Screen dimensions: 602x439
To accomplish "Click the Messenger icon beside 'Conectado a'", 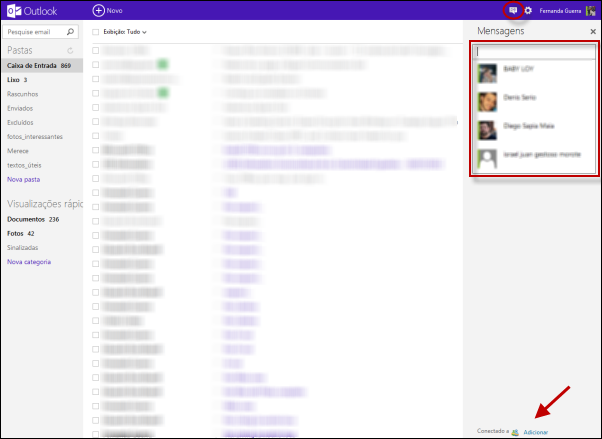I will [x=515, y=432].
